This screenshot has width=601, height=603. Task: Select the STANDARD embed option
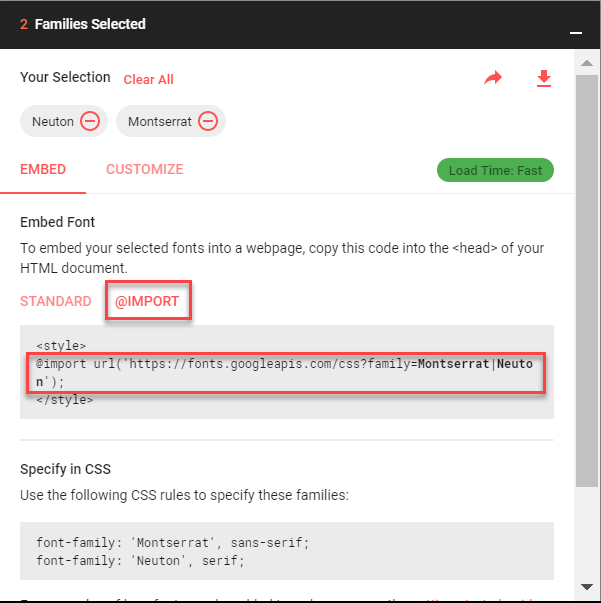56,301
